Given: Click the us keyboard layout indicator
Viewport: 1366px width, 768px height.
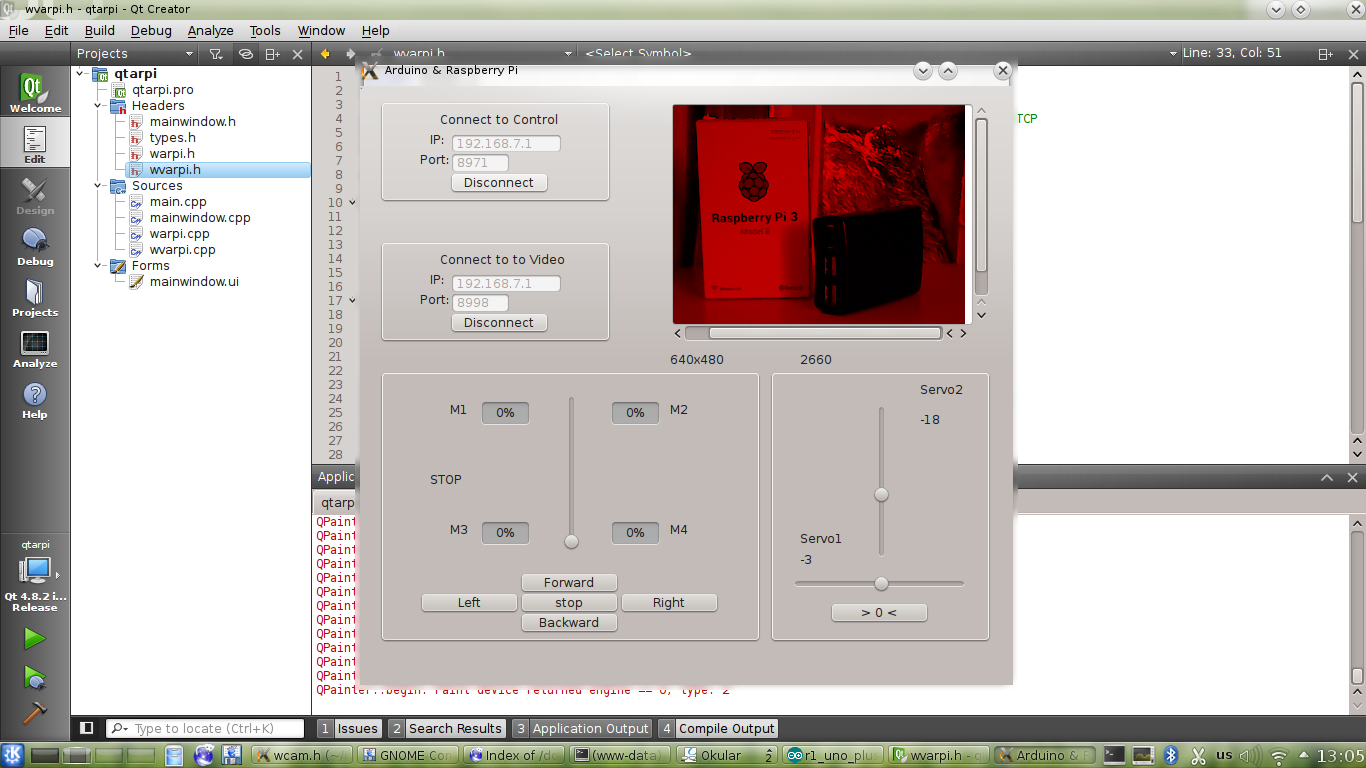Looking at the screenshot, I should 1225,755.
